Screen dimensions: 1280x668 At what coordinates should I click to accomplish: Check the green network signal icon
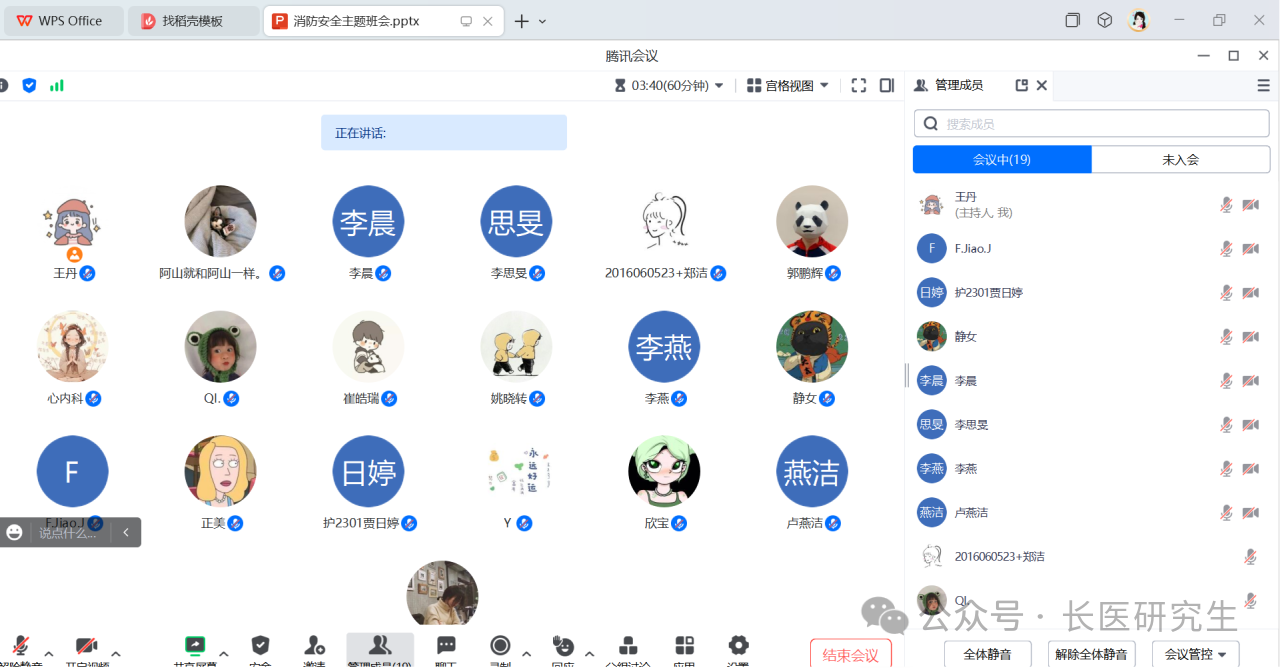57,86
